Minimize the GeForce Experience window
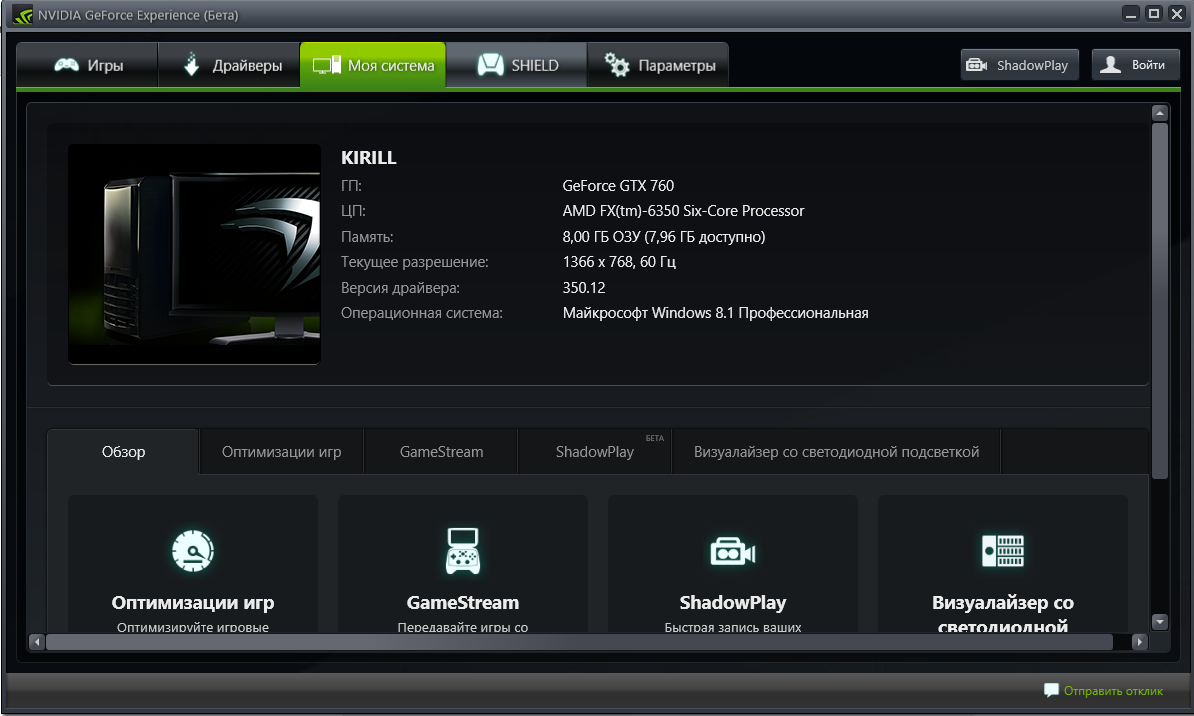1194x716 pixels. coord(1132,14)
